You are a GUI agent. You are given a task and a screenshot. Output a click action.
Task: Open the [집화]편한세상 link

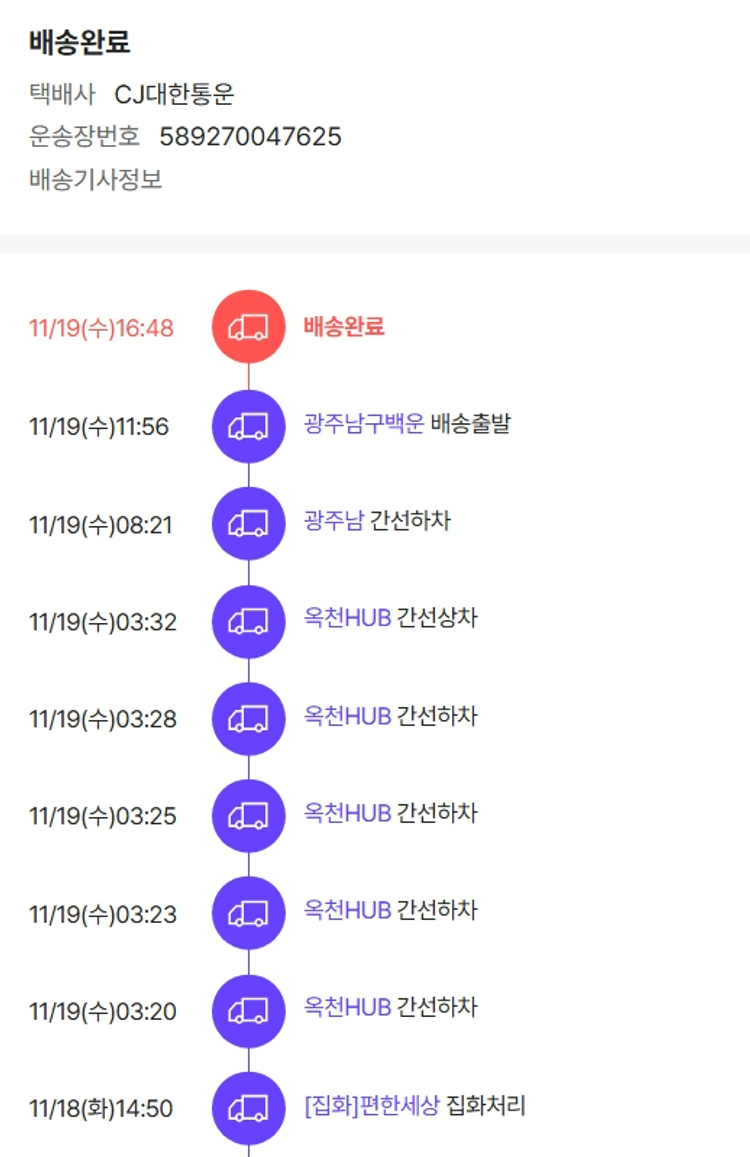tap(371, 1106)
